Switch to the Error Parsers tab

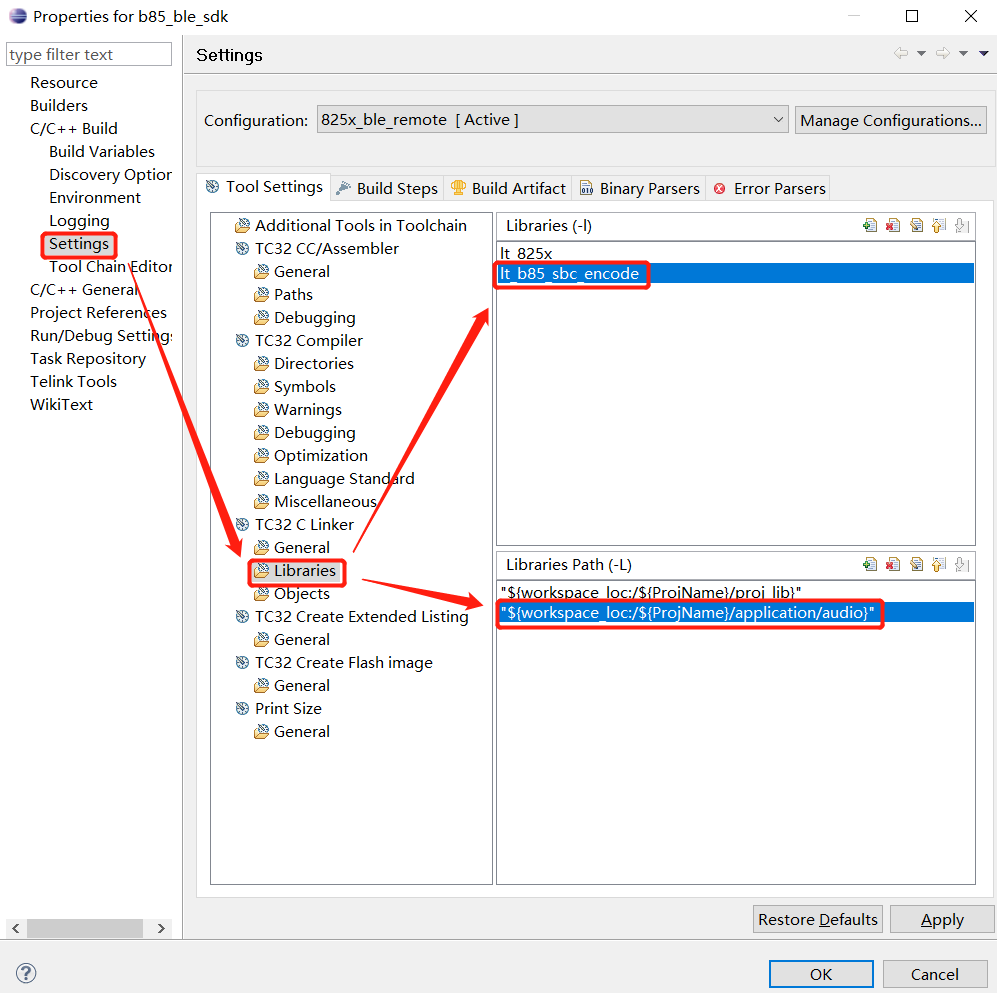pos(769,188)
